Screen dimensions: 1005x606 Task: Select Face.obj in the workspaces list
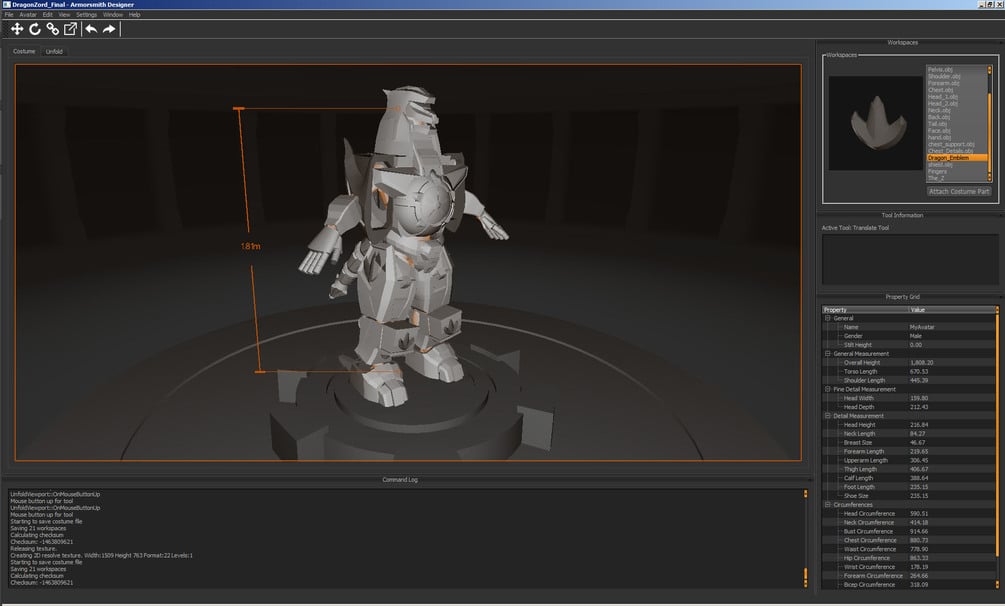956,131
